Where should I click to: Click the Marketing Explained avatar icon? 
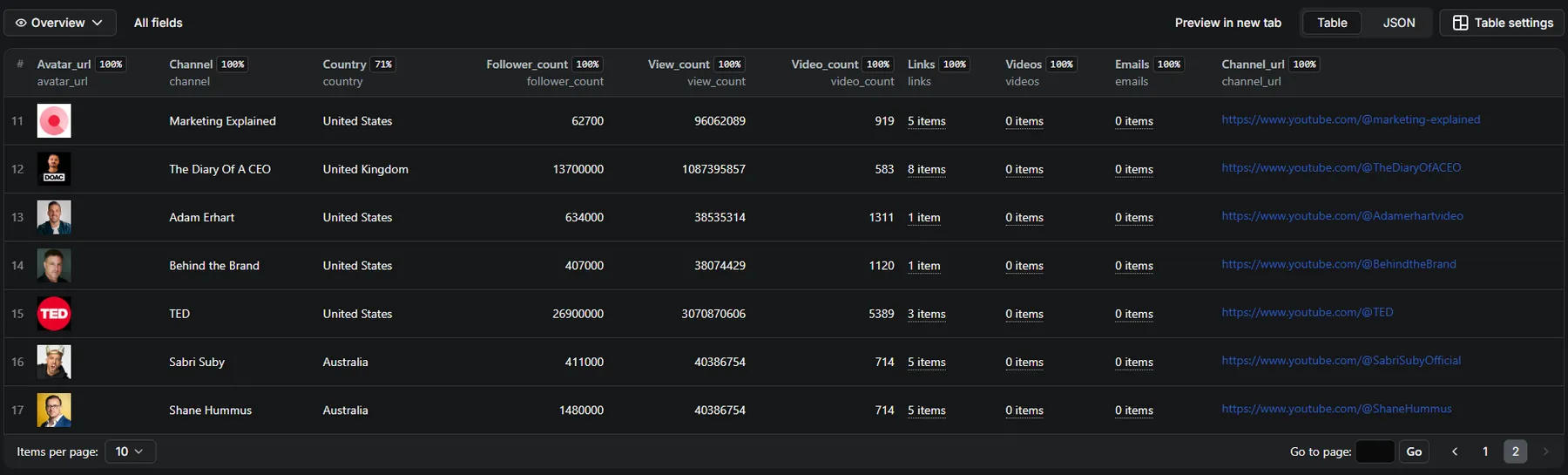tap(54, 121)
